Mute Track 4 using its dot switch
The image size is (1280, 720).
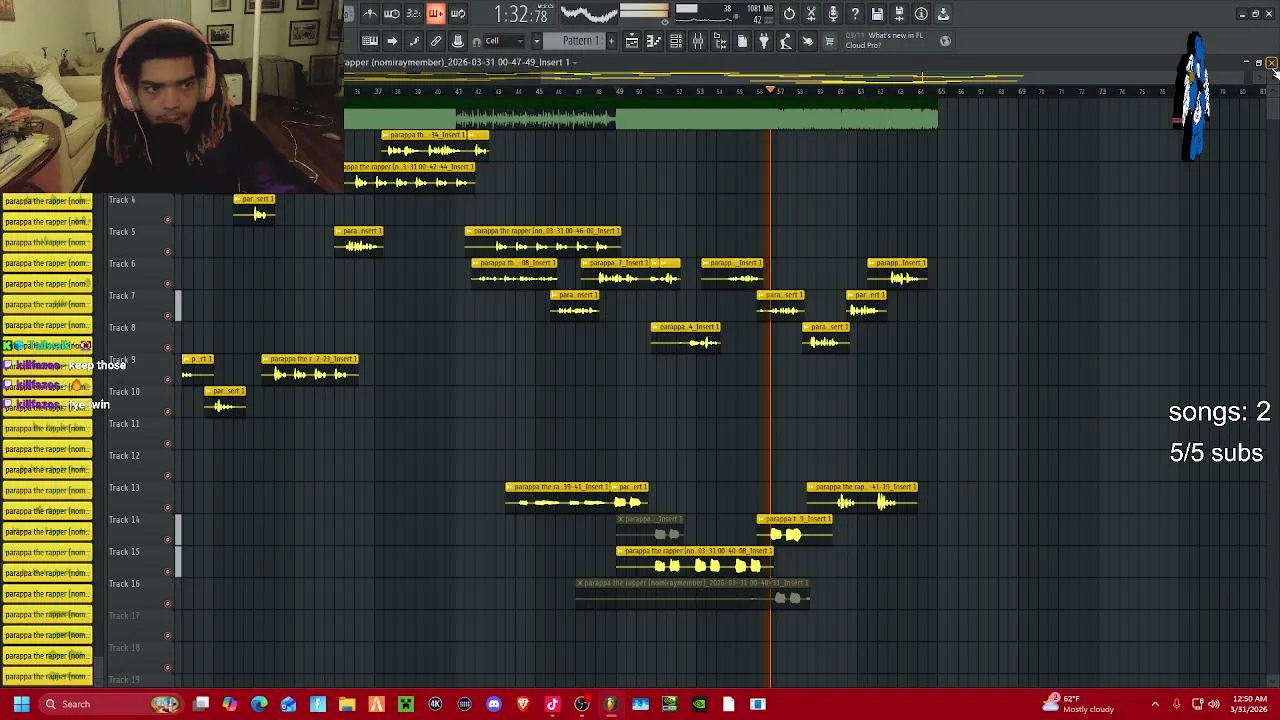pos(167,219)
